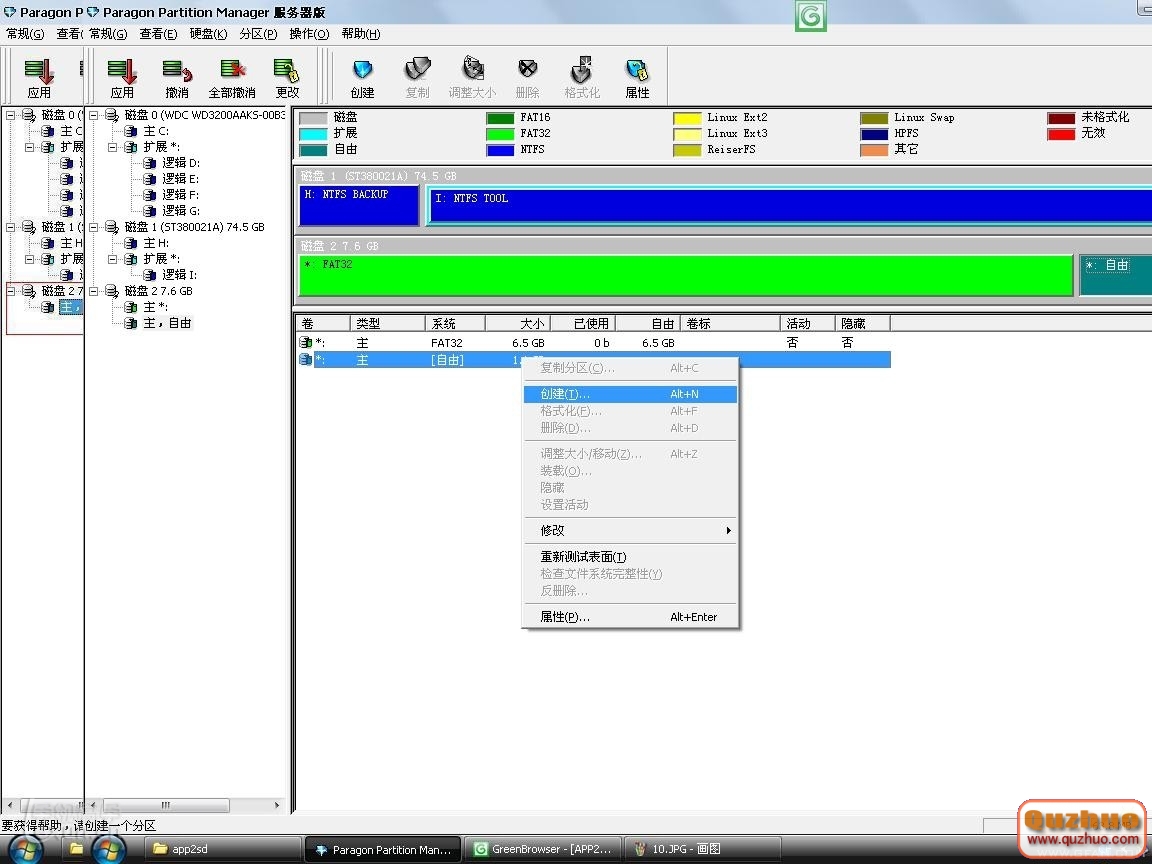This screenshot has width=1152, height=864.
Task: Open the Start menu orb on taskbar
Action: point(108,849)
